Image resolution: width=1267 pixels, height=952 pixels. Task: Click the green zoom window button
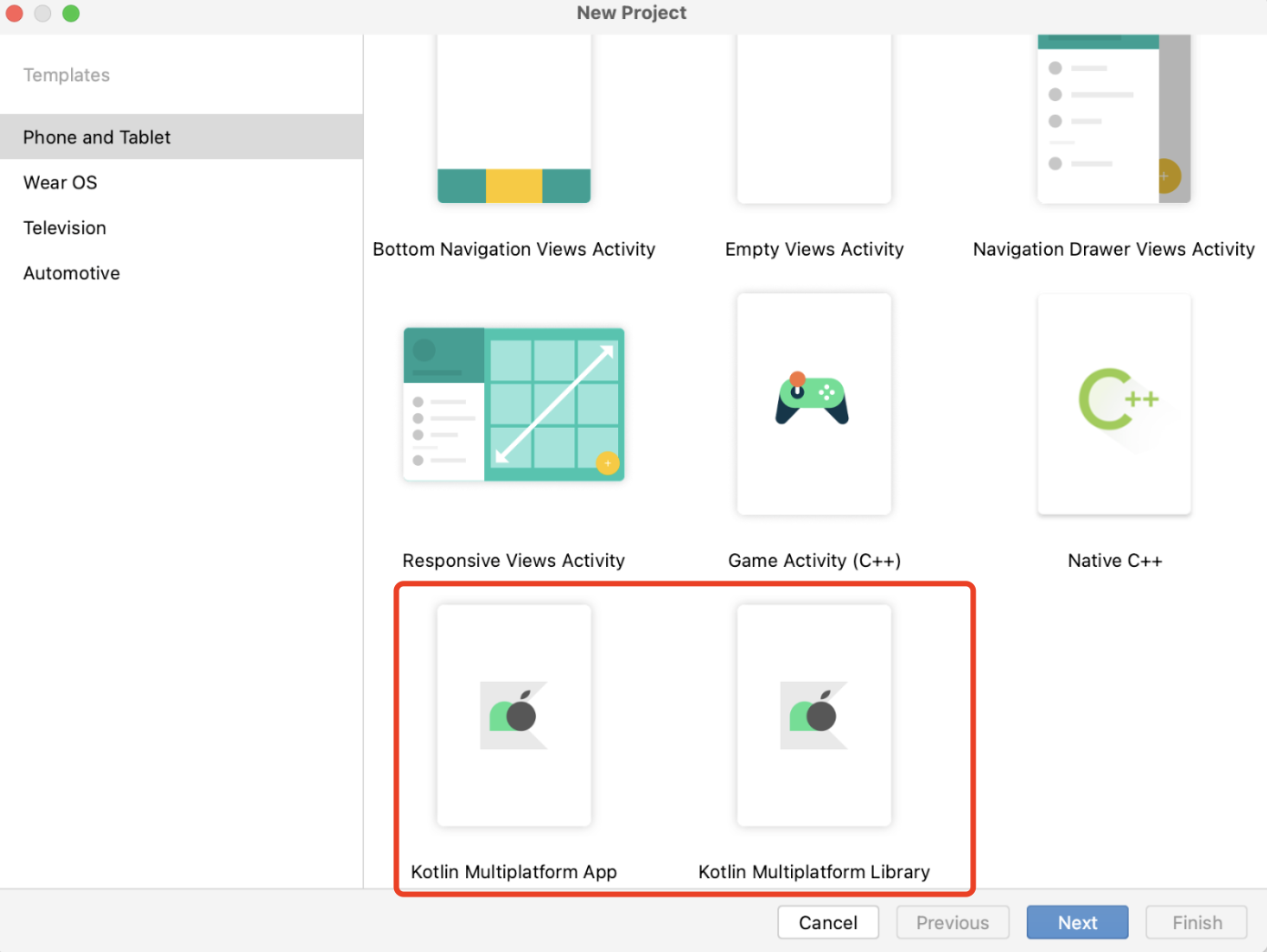[x=71, y=14]
